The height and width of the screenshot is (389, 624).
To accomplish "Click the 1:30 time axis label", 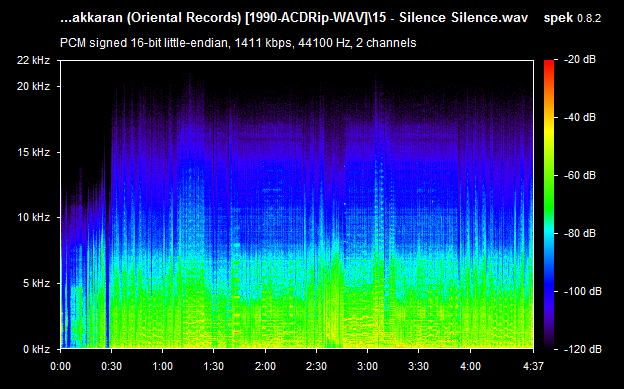I will click(214, 366).
